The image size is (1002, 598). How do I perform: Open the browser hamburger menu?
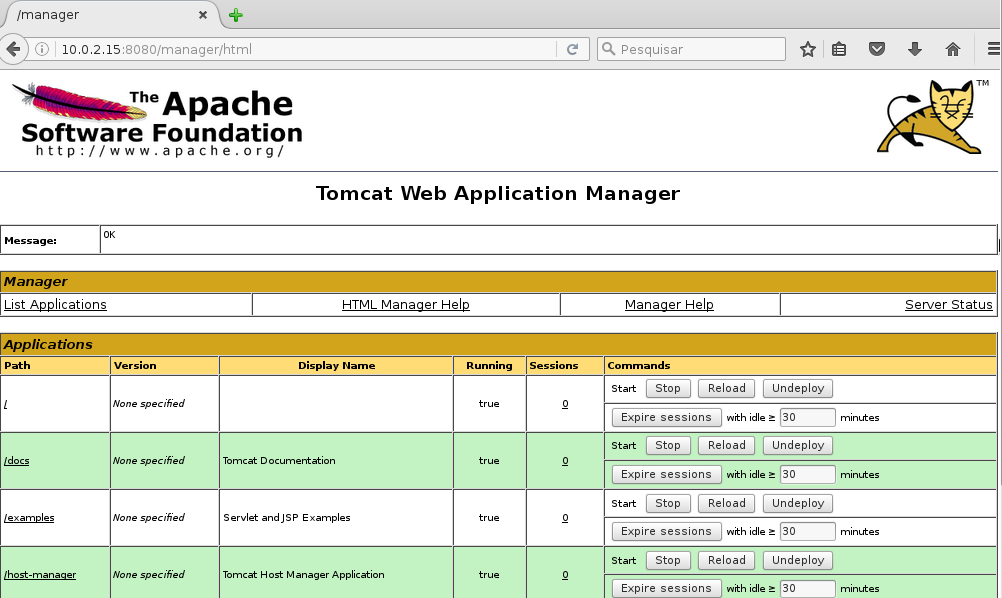coord(994,49)
